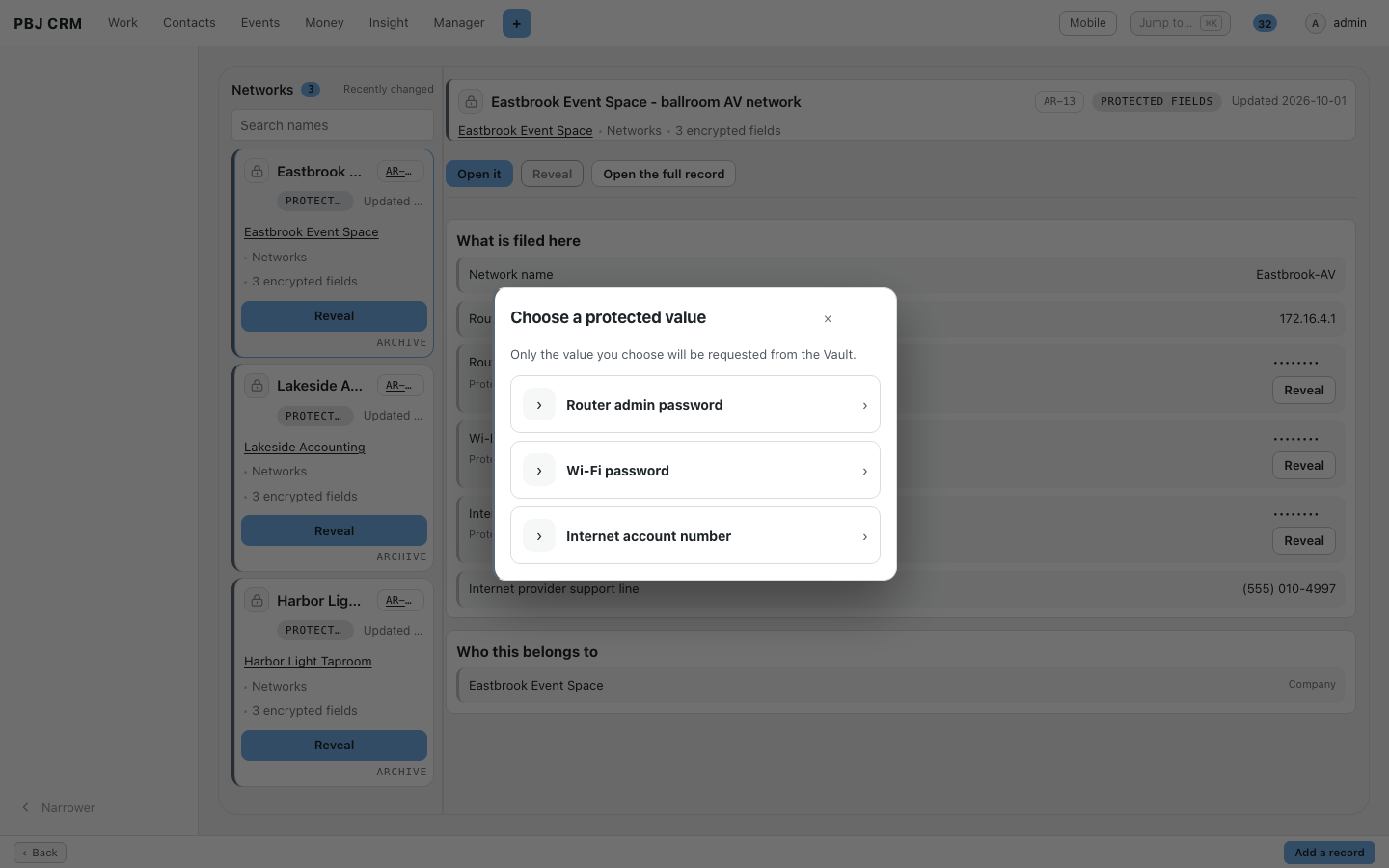Viewport: 1389px width, 868px height.
Task: Open the Contacts menu
Action: pos(189,23)
